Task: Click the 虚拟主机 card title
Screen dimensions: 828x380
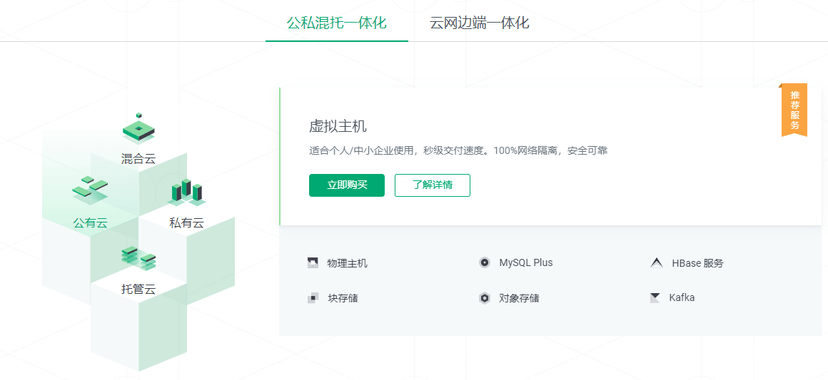Action: [x=338, y=127]
